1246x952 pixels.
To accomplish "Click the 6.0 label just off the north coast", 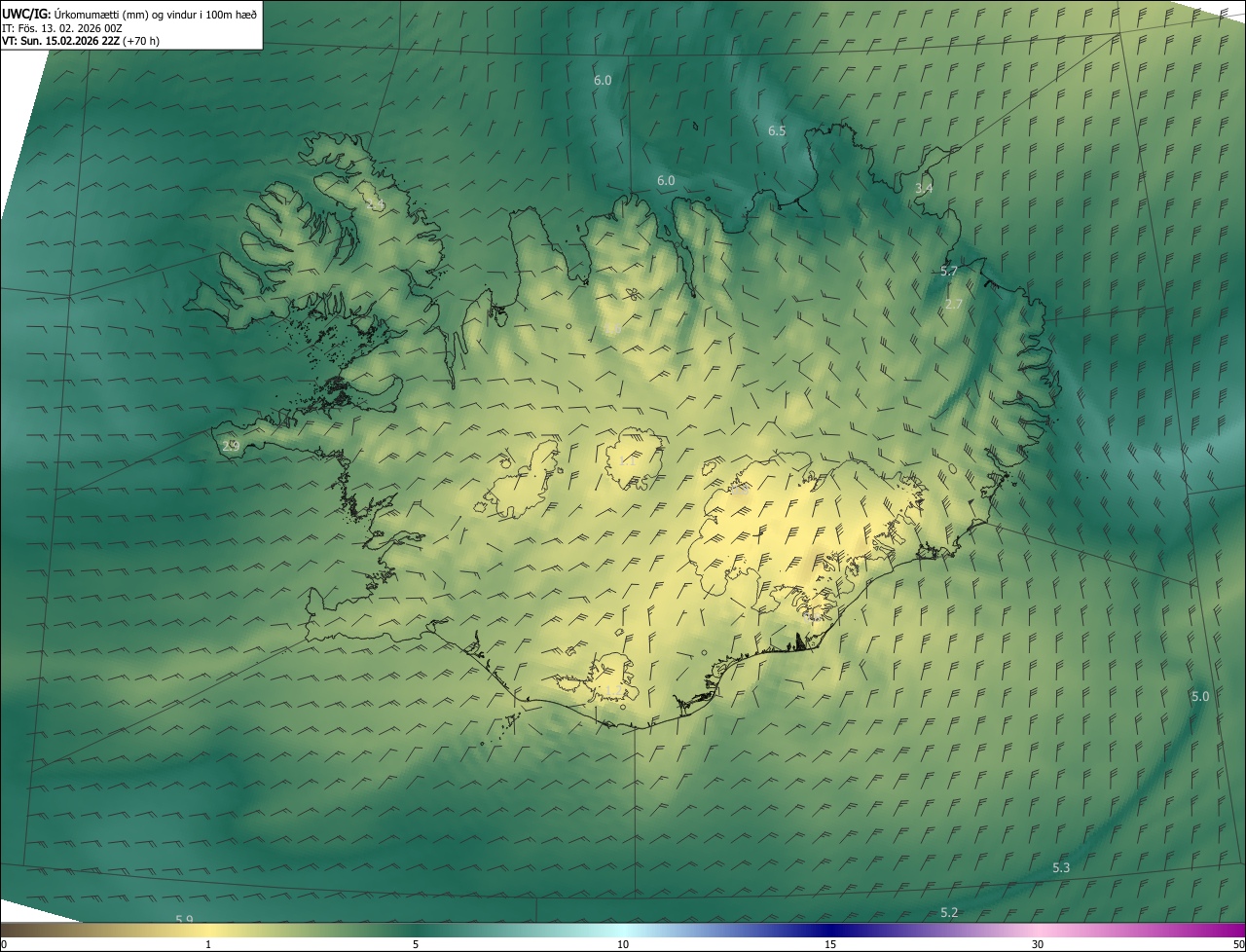I will [x=666, y=180].
